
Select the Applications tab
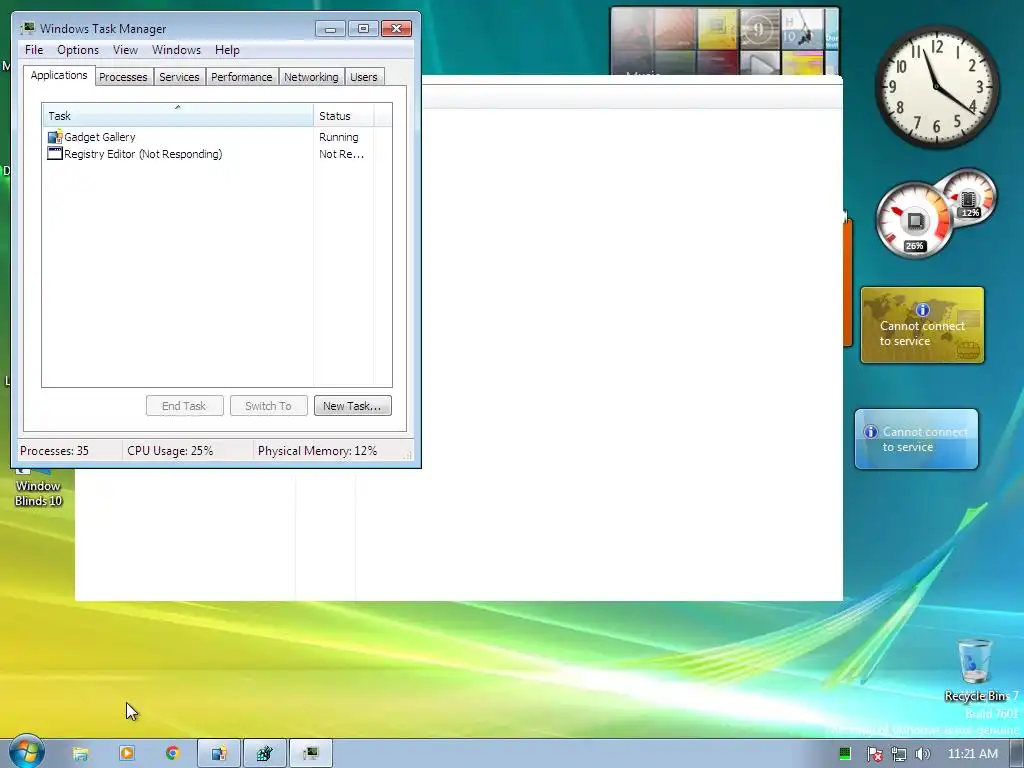pyautogui.click(x=59, y=75)
